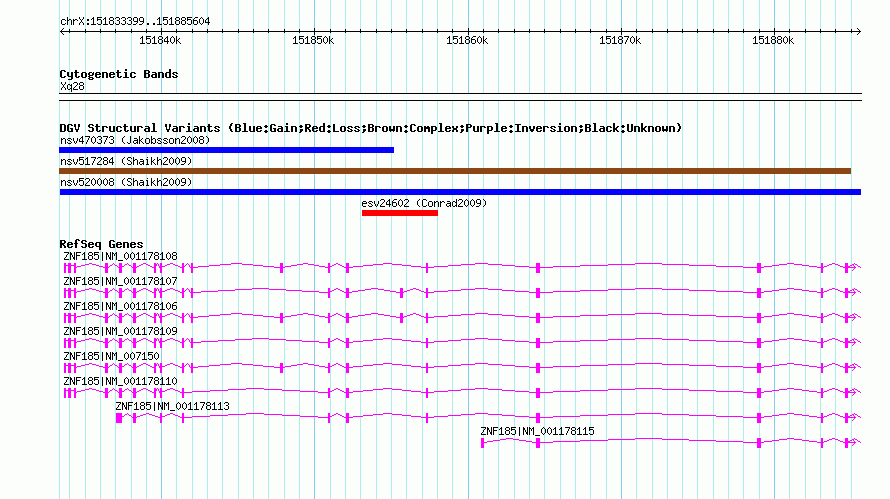Click the blue nsv520008 gain bar
890x499 pixels.
pyautogui.click(x=460, y=192)
